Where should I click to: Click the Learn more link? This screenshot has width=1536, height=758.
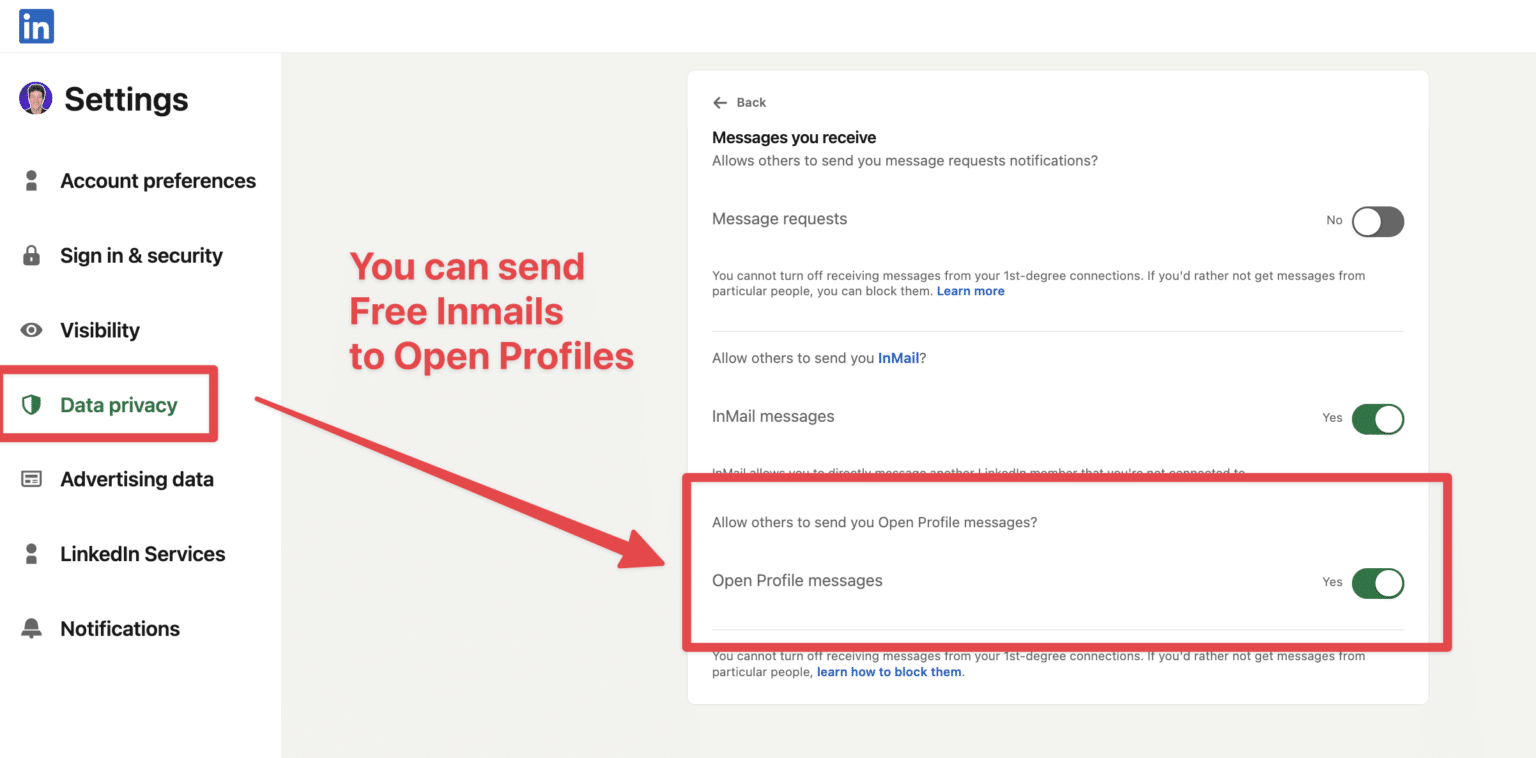tap(970, 290)
